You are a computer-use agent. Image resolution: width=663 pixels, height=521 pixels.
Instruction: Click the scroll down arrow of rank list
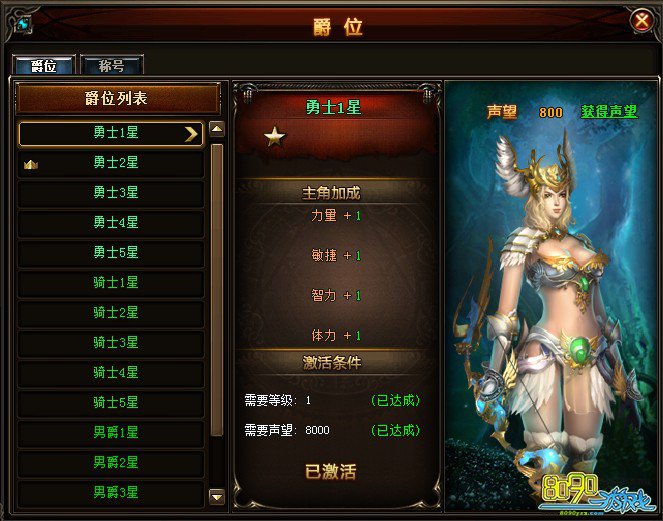(217, 496)
